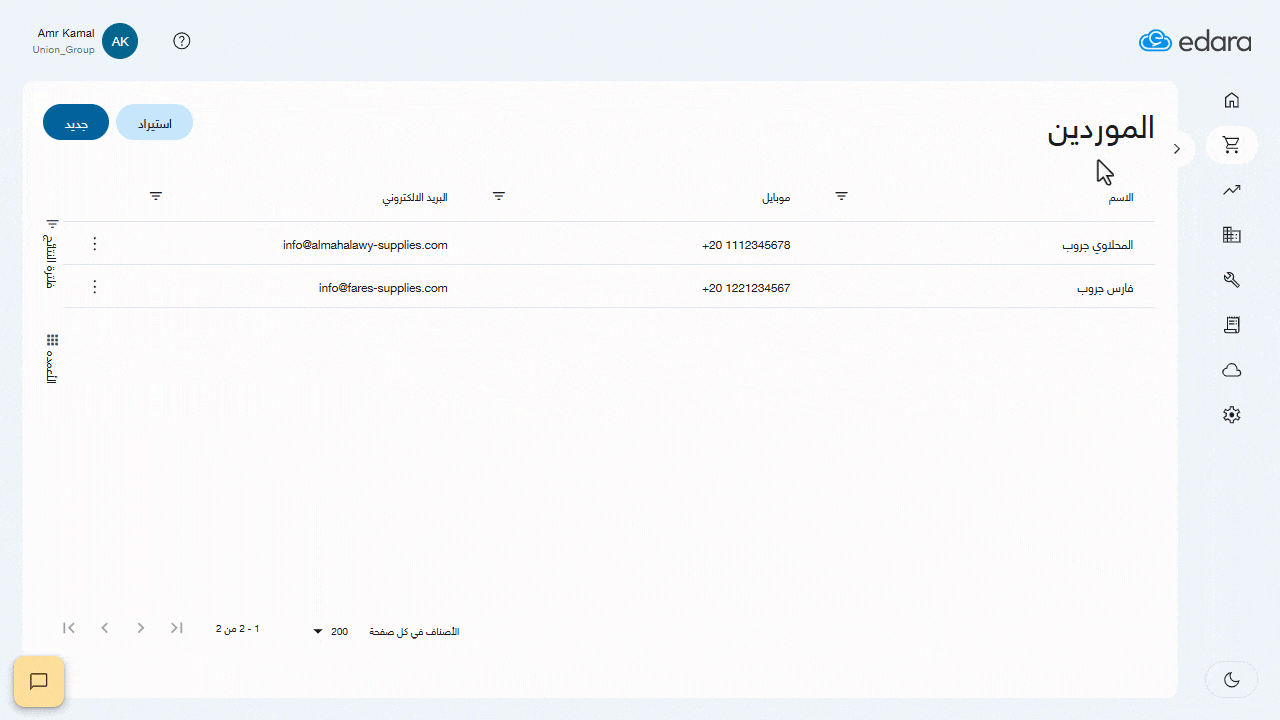Viewport: 1280px width, 720px height.
Task: Open the sales trending-up icon in sidebar
Action: [1232, 190]
